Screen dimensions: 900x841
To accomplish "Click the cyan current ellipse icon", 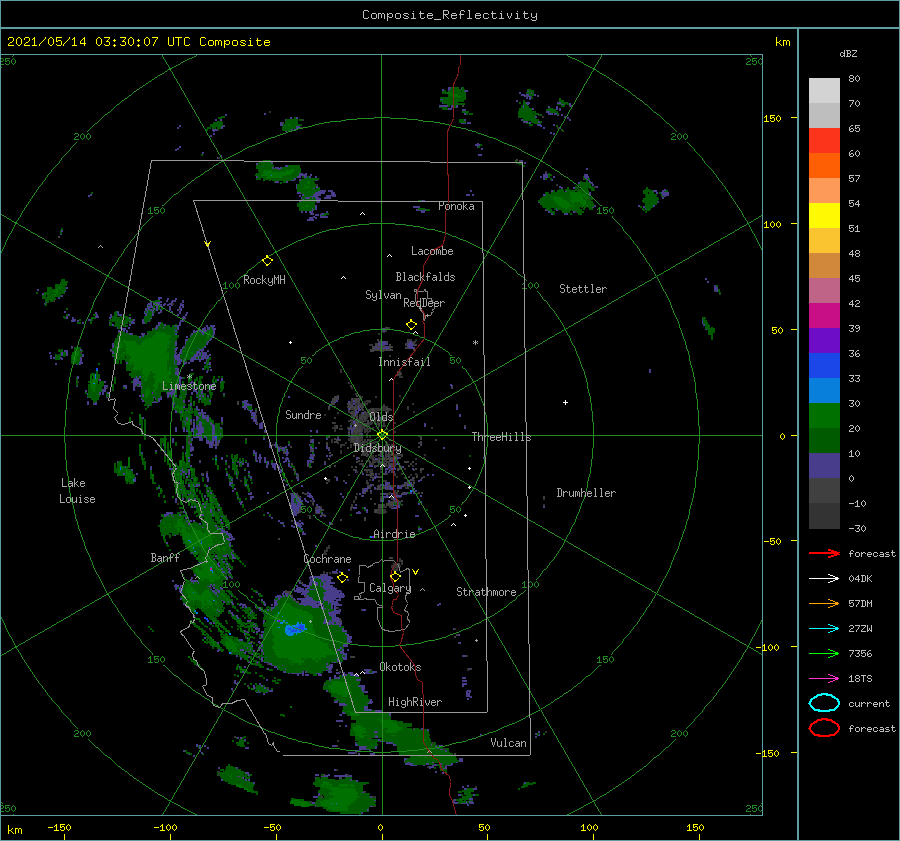I will click(824, 703).
